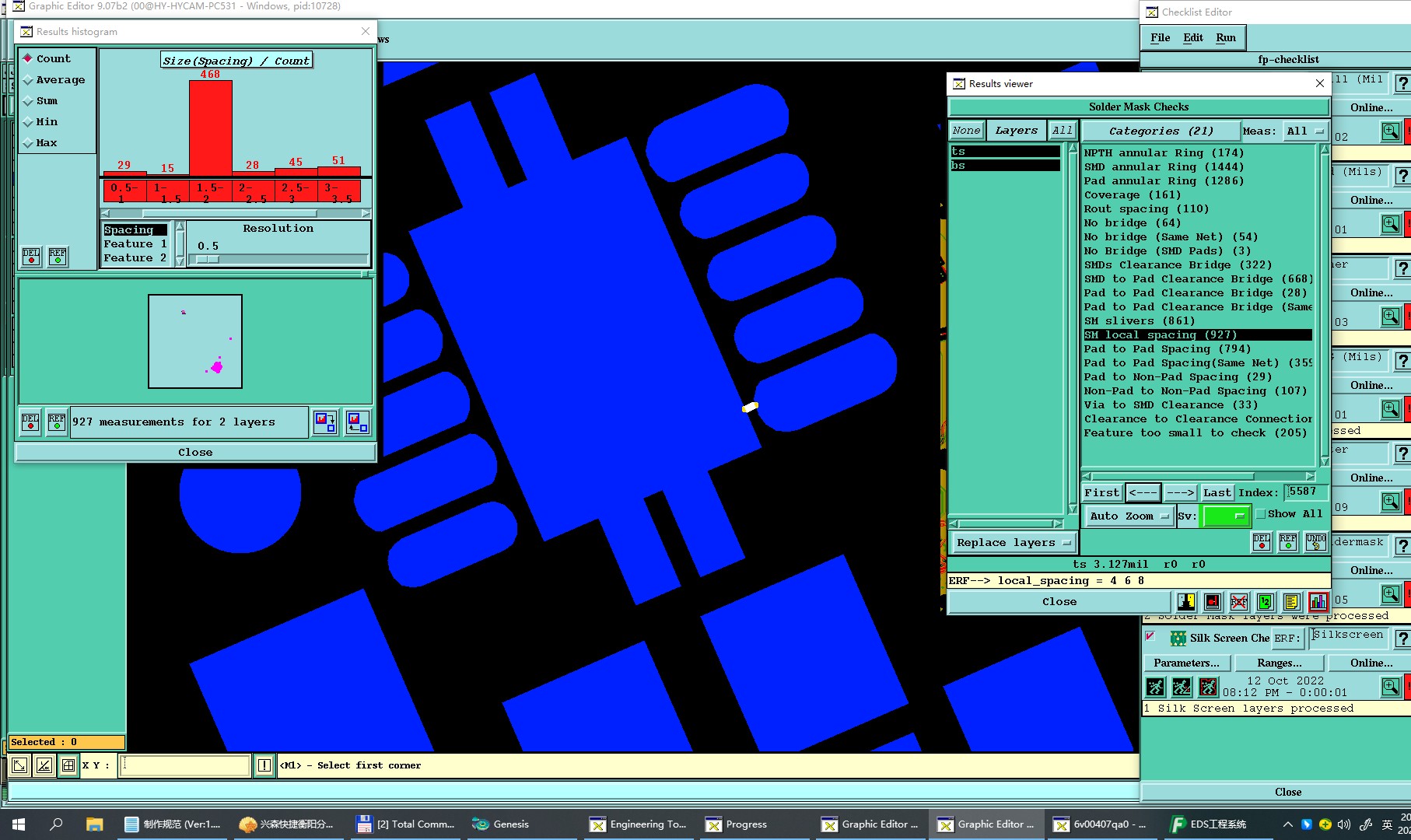
Task: Click histogram-to-box export icon with down arrow
Action: 325,422
